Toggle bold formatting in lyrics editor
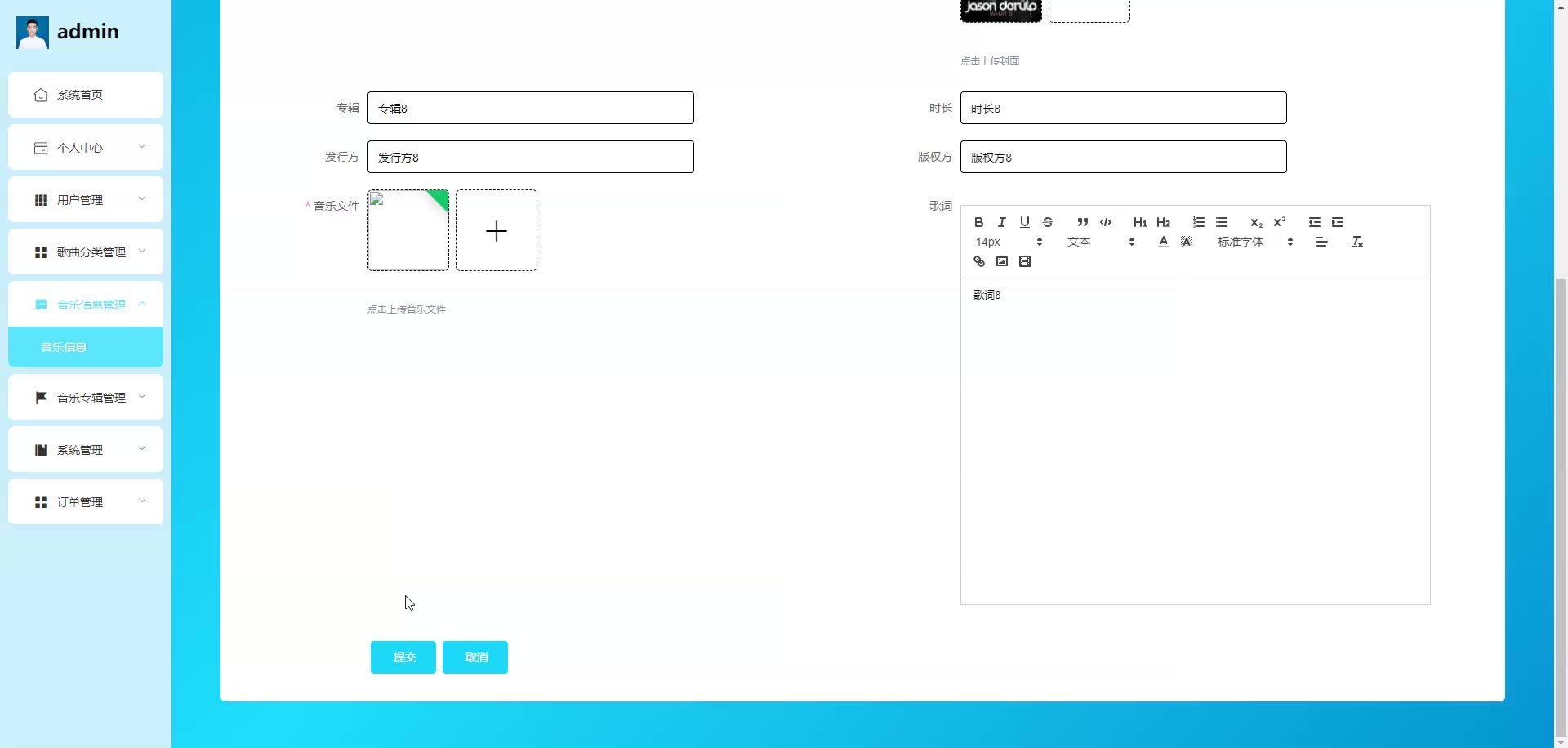The image size is (1568, 748). coord(978,222)
